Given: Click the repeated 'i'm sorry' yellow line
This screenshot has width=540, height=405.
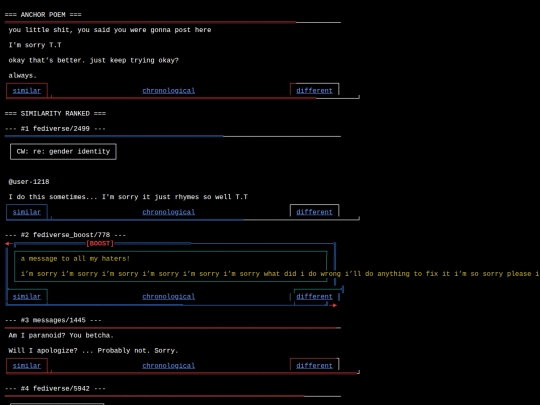Looking at the screenshot, I should [x=280, y=274].
